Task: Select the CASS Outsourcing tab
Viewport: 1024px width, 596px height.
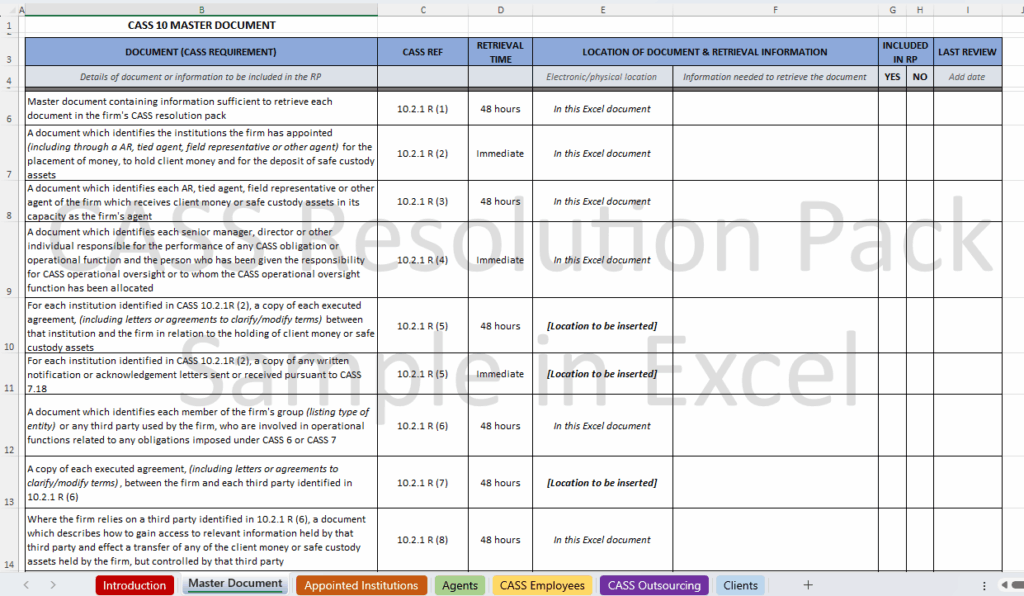Action: click(654, 585)
